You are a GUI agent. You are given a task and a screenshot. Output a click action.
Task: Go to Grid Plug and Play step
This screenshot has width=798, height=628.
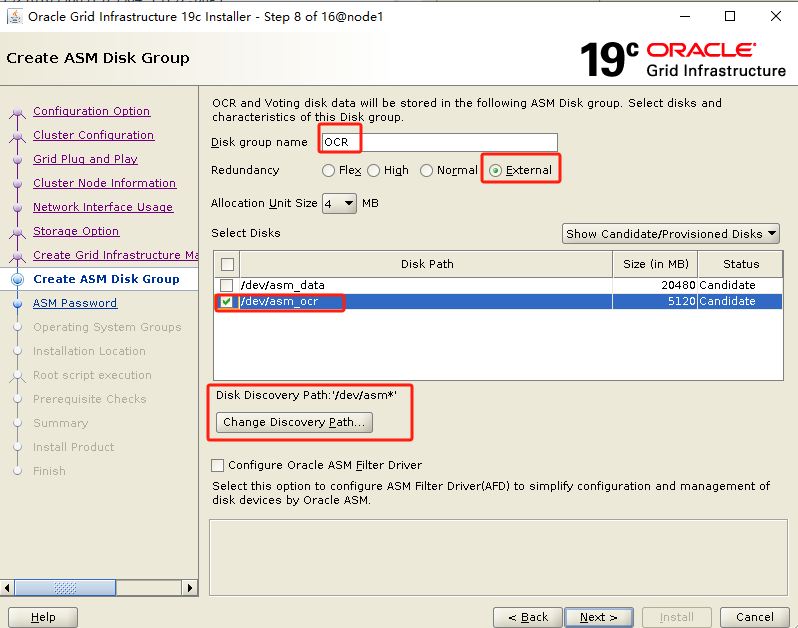[x=86, y=159]
